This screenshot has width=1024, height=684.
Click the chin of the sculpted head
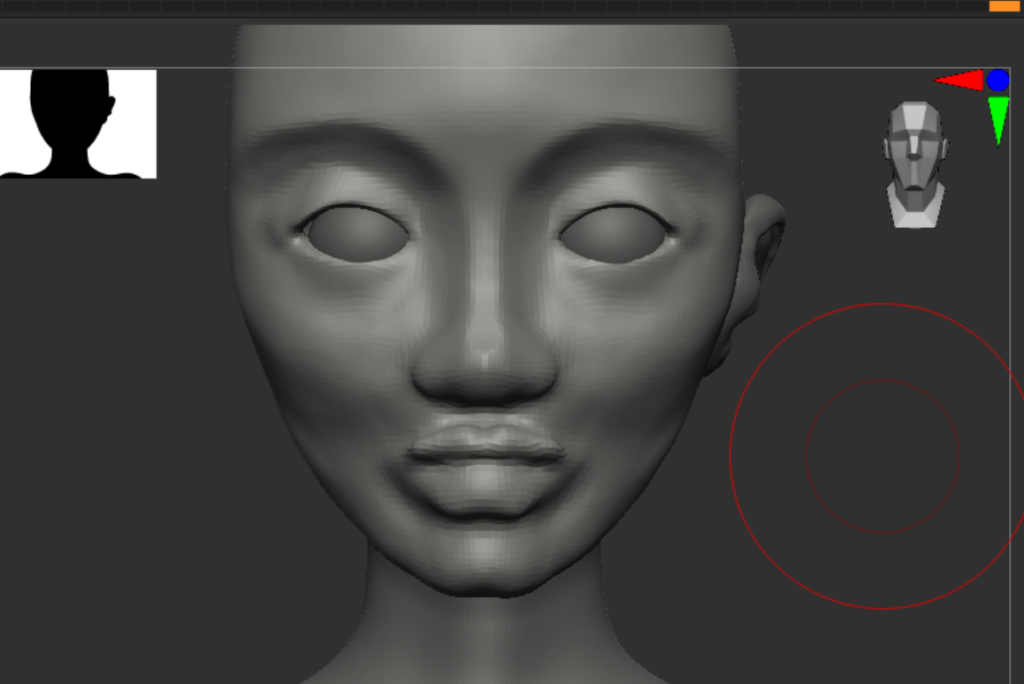[485, 570]
